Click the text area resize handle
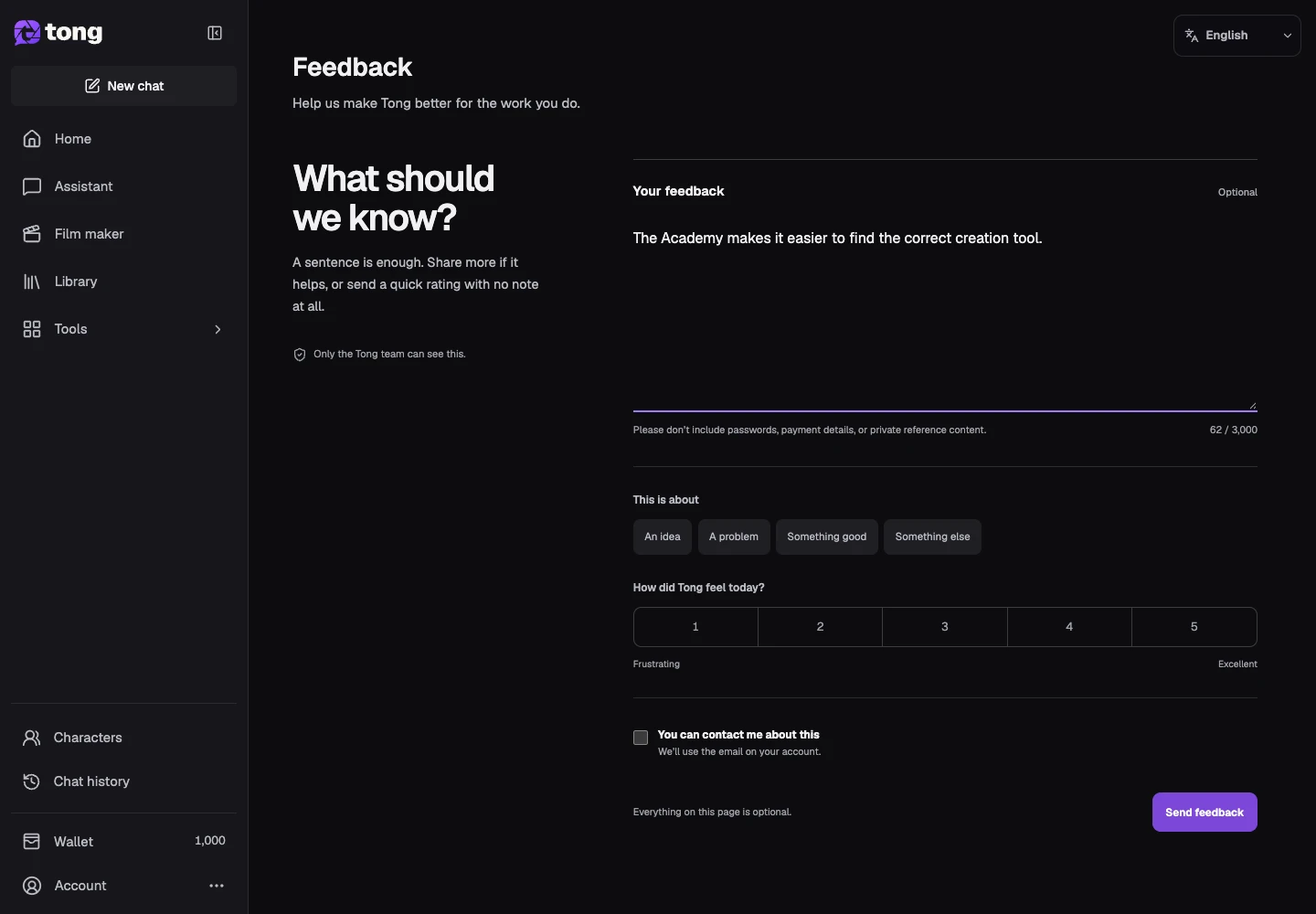 click(x=1252, y=406)
